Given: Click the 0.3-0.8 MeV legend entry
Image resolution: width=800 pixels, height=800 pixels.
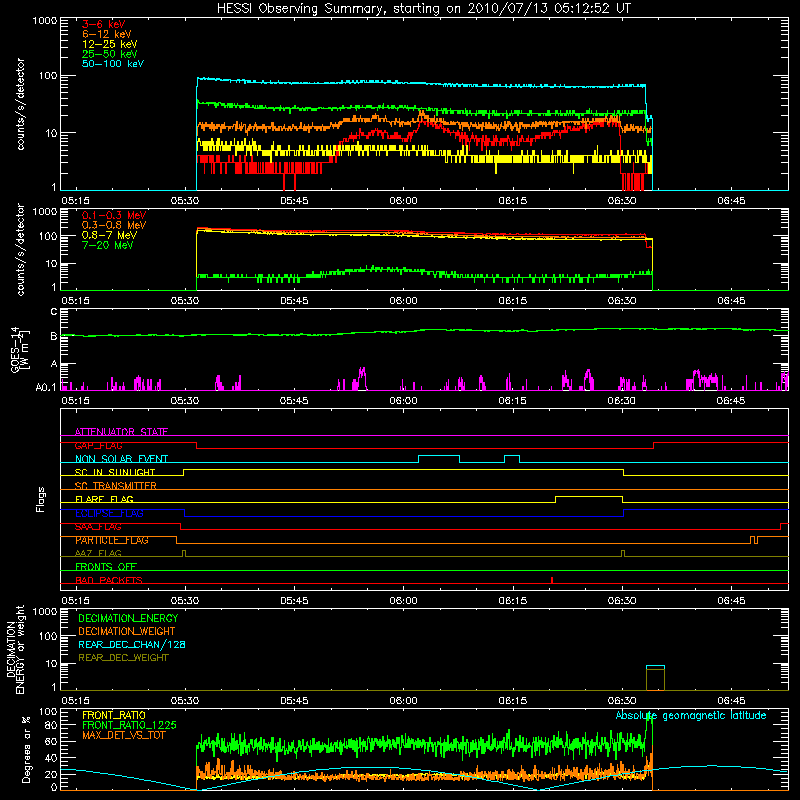Looking at the screenshot, I should (114, 225).
